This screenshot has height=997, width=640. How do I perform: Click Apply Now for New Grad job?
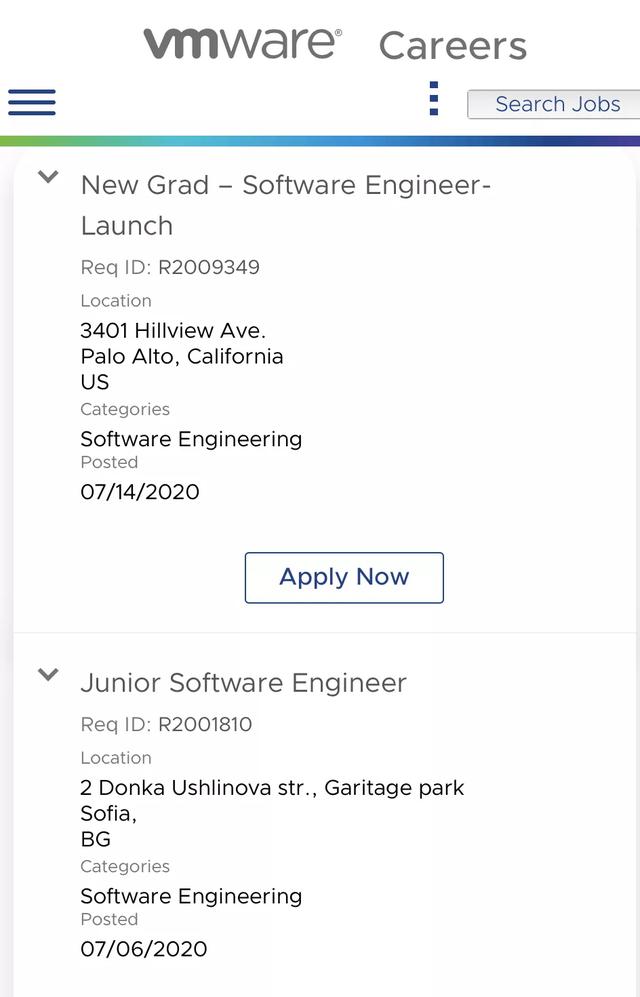pyautogui.click(x=344, y=577)
